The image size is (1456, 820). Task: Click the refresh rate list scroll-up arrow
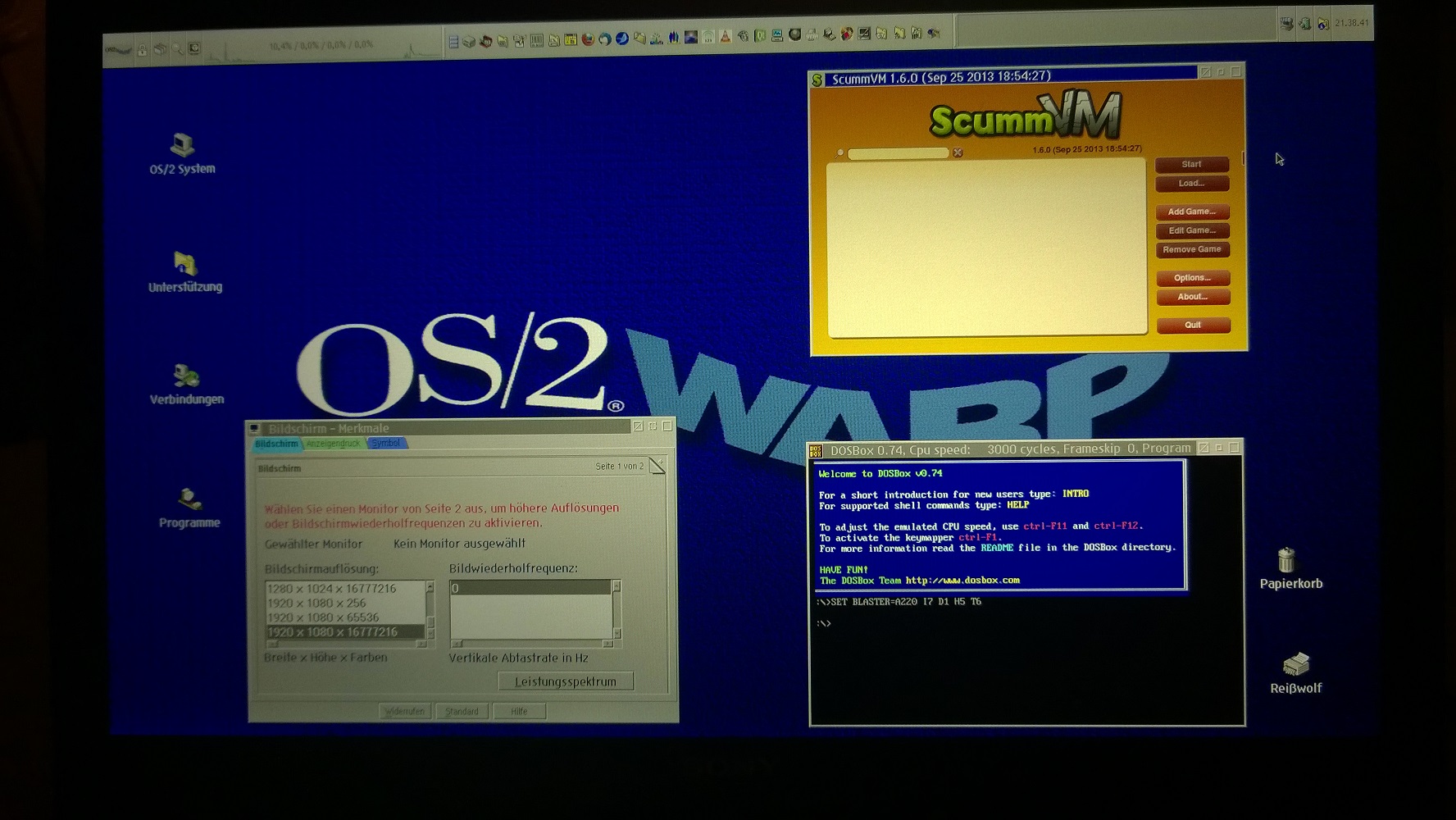pos(617,586)
